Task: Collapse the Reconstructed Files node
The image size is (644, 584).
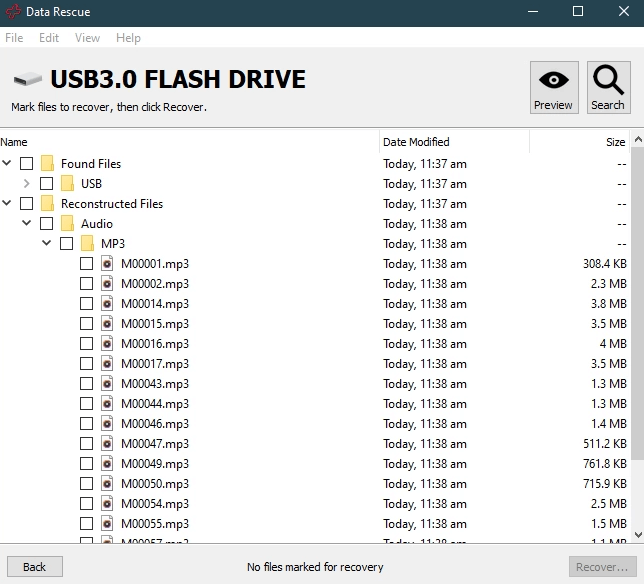Action: (7, 203)
